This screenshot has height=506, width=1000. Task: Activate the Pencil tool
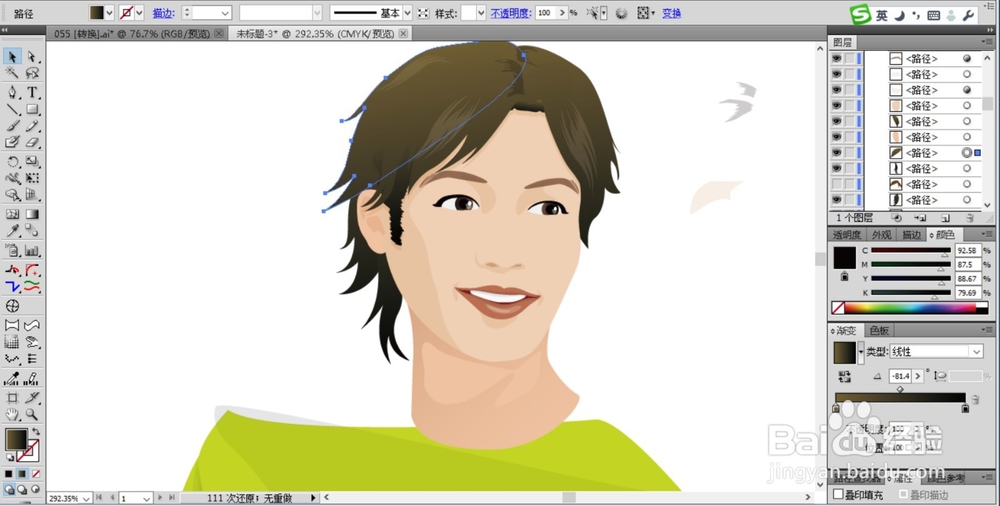point(32,126)
